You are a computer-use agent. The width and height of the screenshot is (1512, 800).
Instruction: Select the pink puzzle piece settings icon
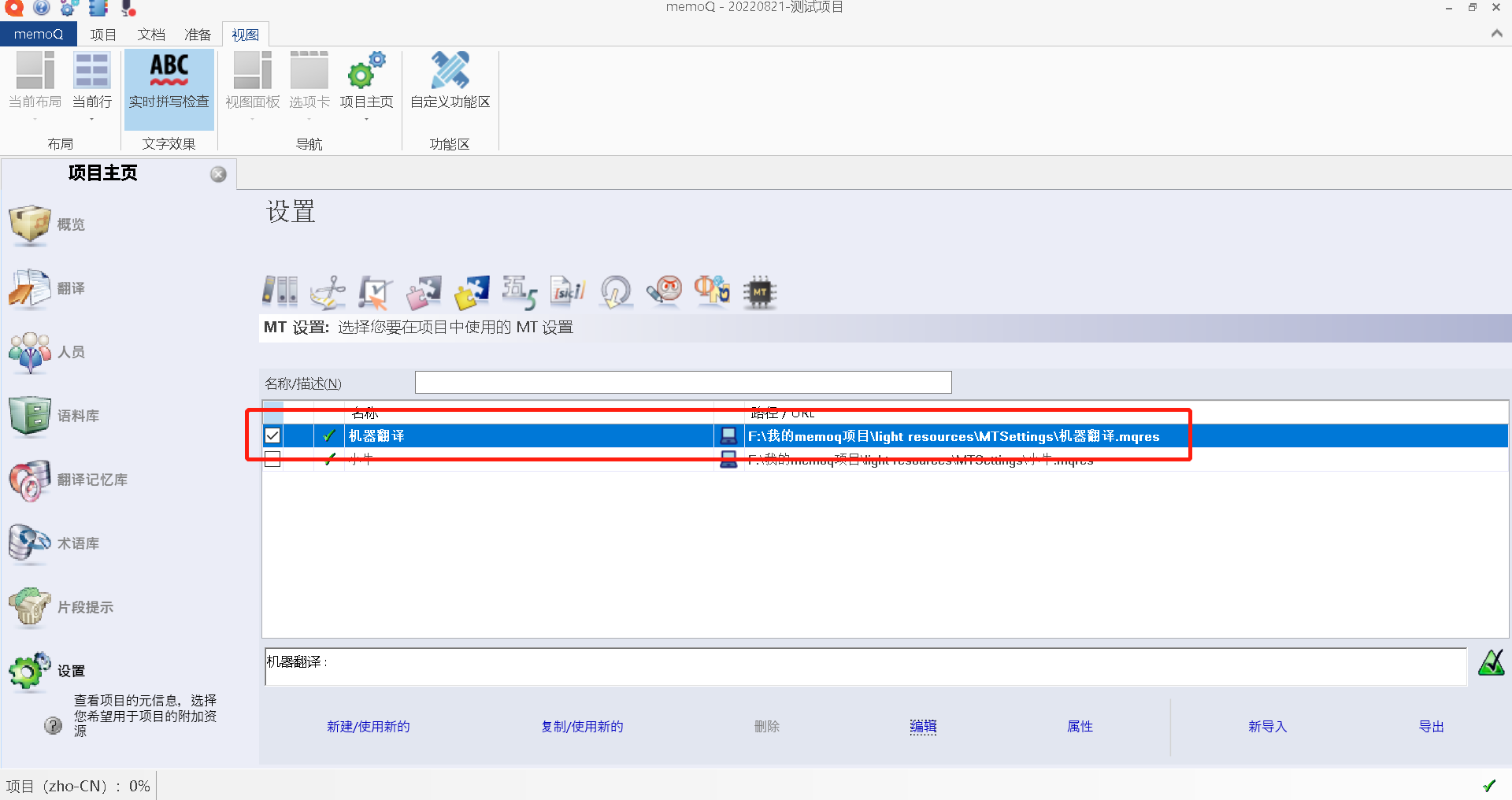[x=424, y=292]
